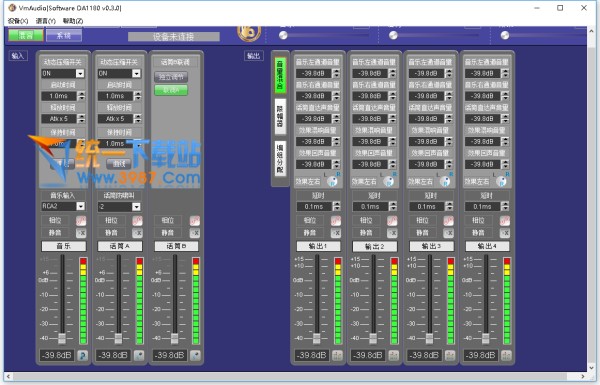Viewport: 600px width, 385px height.
Task: Open the 设备 menu
Action: (x=18, y=21)
